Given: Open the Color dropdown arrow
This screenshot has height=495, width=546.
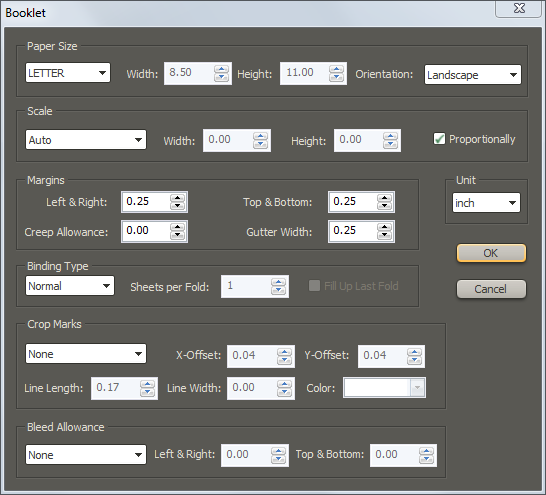Looking at the screenshot, I should (x=417, y=387).
